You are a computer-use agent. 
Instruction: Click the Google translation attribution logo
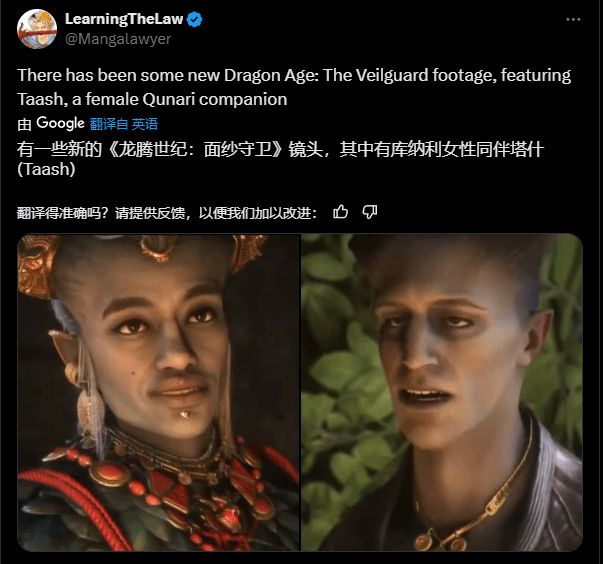coord(60,123)
